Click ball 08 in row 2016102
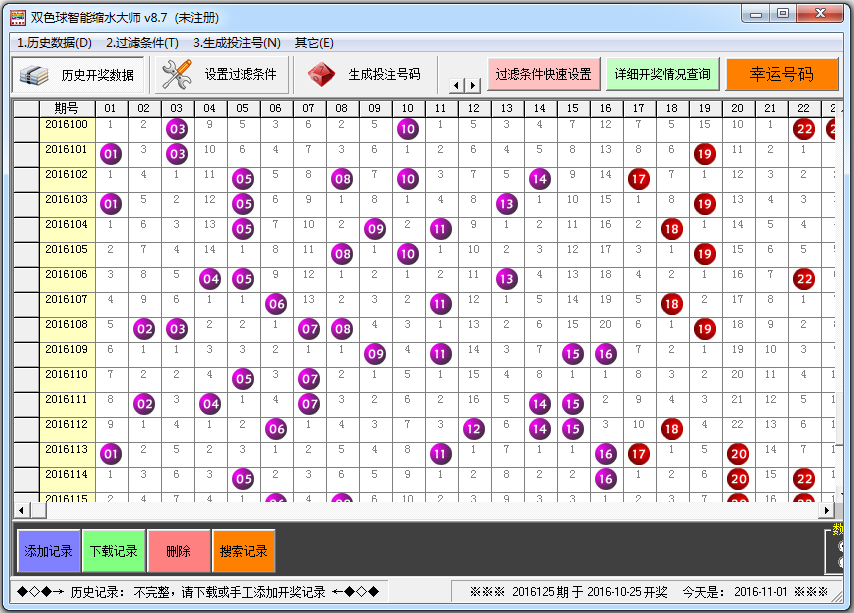854x613 pixels. pos(343,179)
